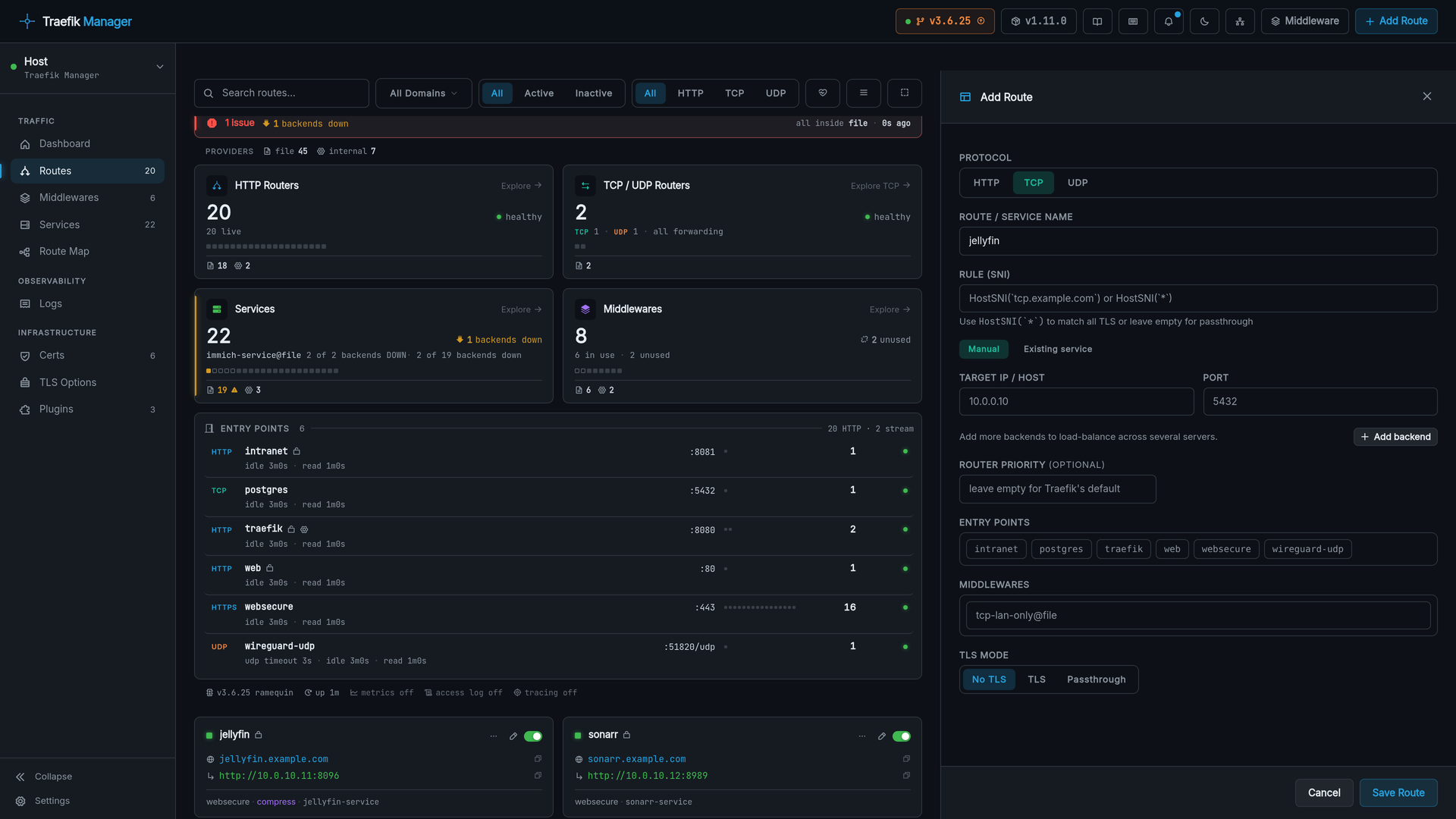Focus the Search routes field

tap(281, 93)
